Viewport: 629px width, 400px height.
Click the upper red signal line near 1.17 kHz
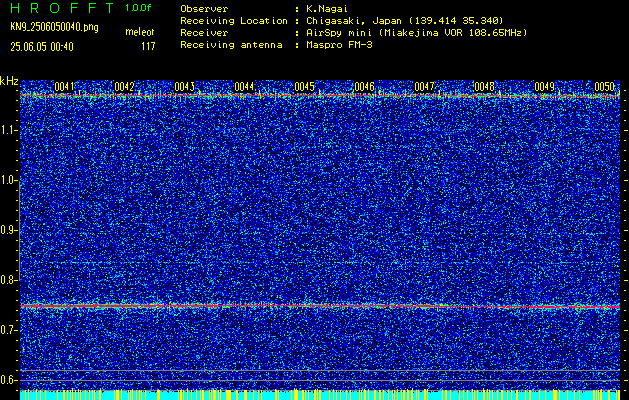pyautogui.click(x=320, y=96)
